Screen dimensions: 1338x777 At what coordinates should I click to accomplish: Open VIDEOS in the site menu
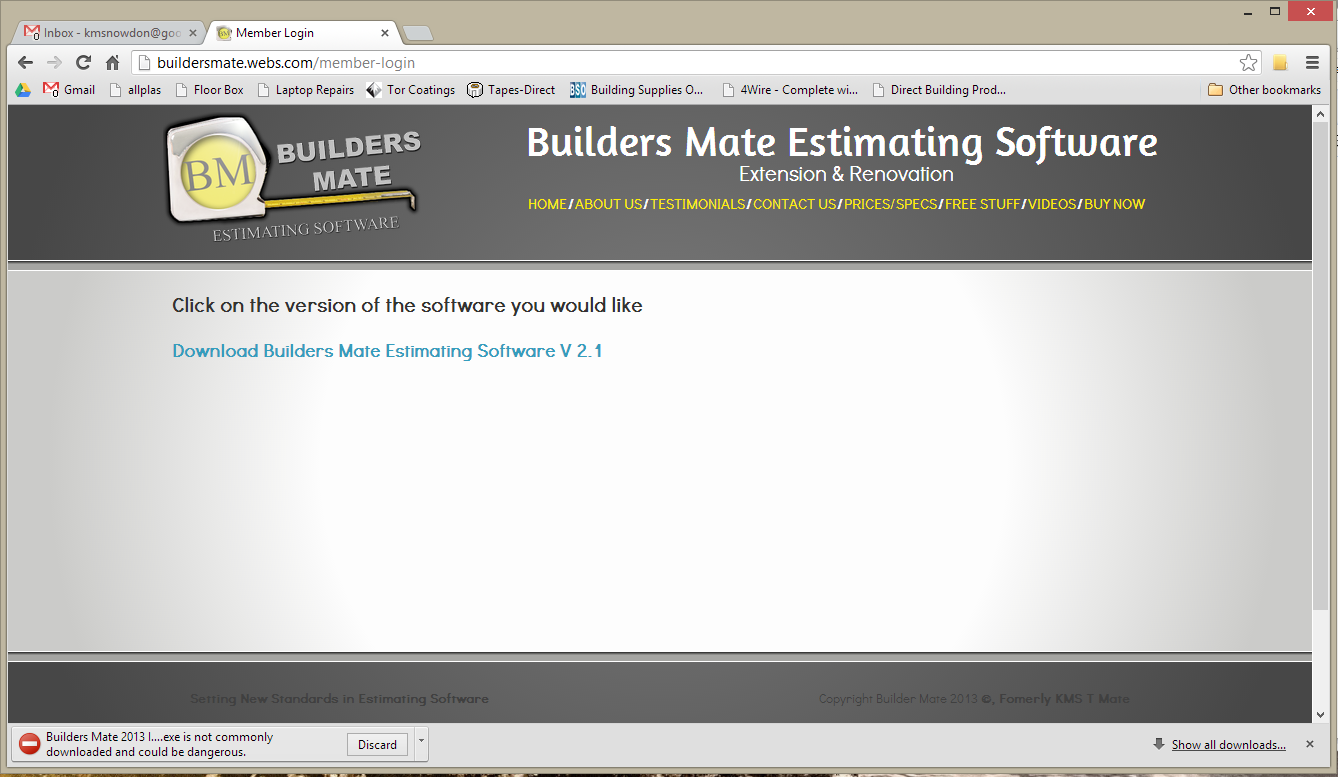[x=1052, y=204]
